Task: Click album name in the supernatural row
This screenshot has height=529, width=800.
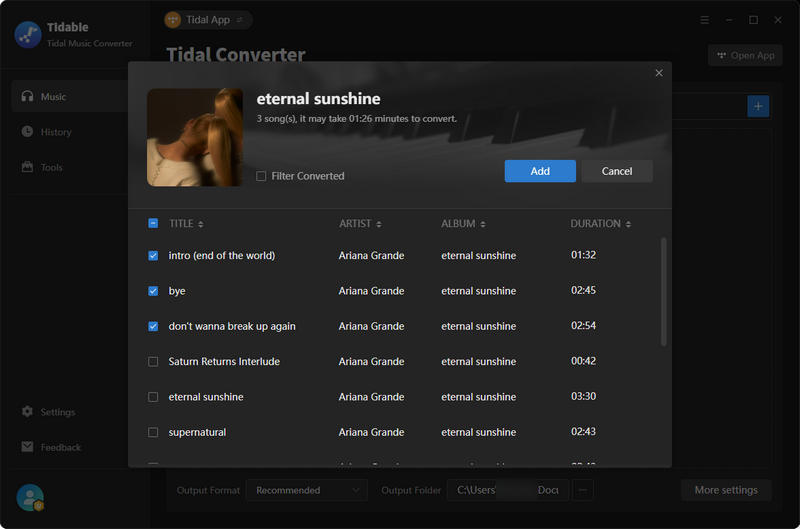Action: [478, 432]
